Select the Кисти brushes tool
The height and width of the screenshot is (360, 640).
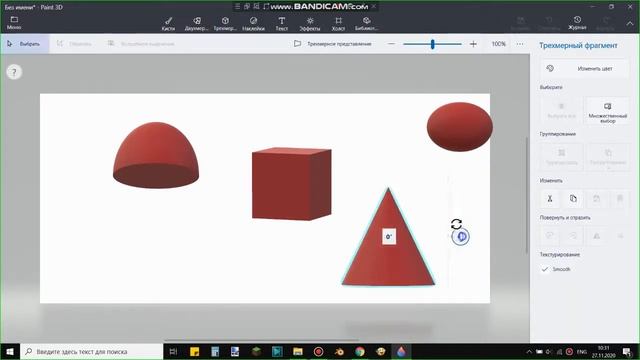tap(168, 24)
